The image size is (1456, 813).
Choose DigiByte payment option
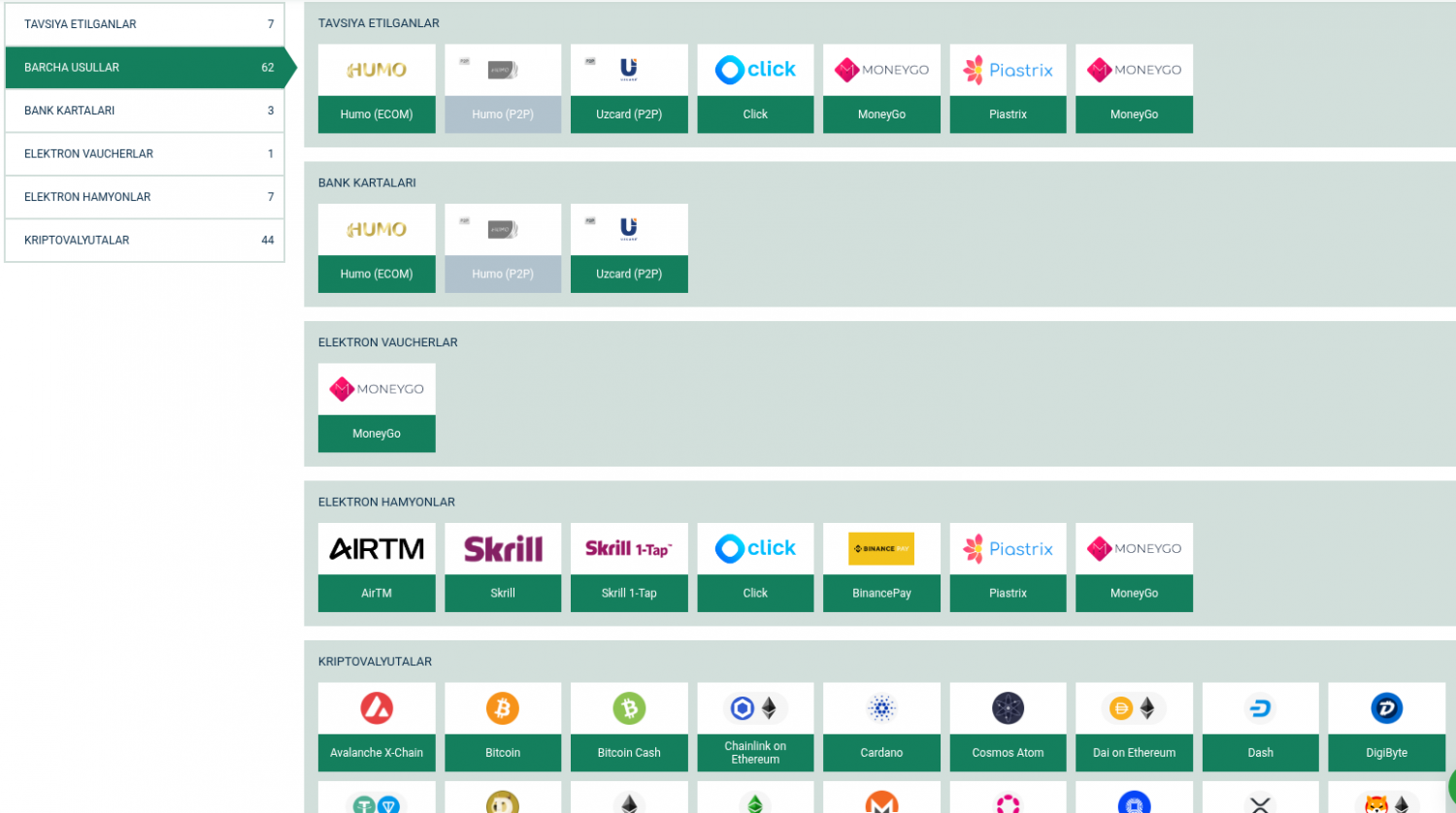1386,727
